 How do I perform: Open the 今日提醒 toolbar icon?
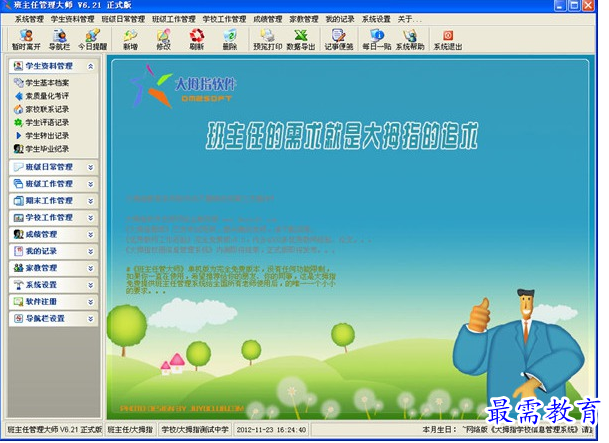(x=92, y=40)
